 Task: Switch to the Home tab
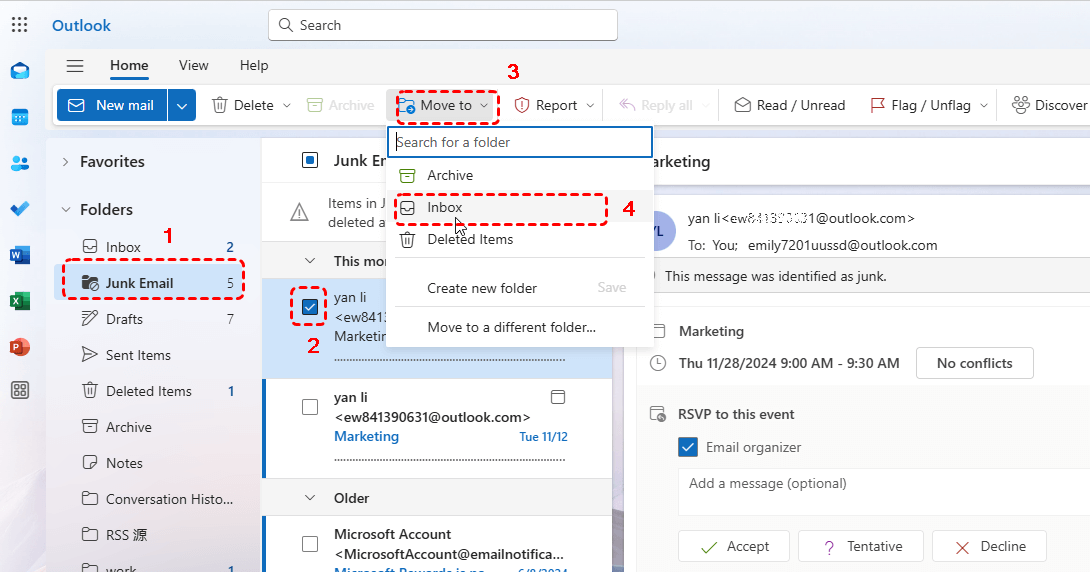[x=129, y=65]
